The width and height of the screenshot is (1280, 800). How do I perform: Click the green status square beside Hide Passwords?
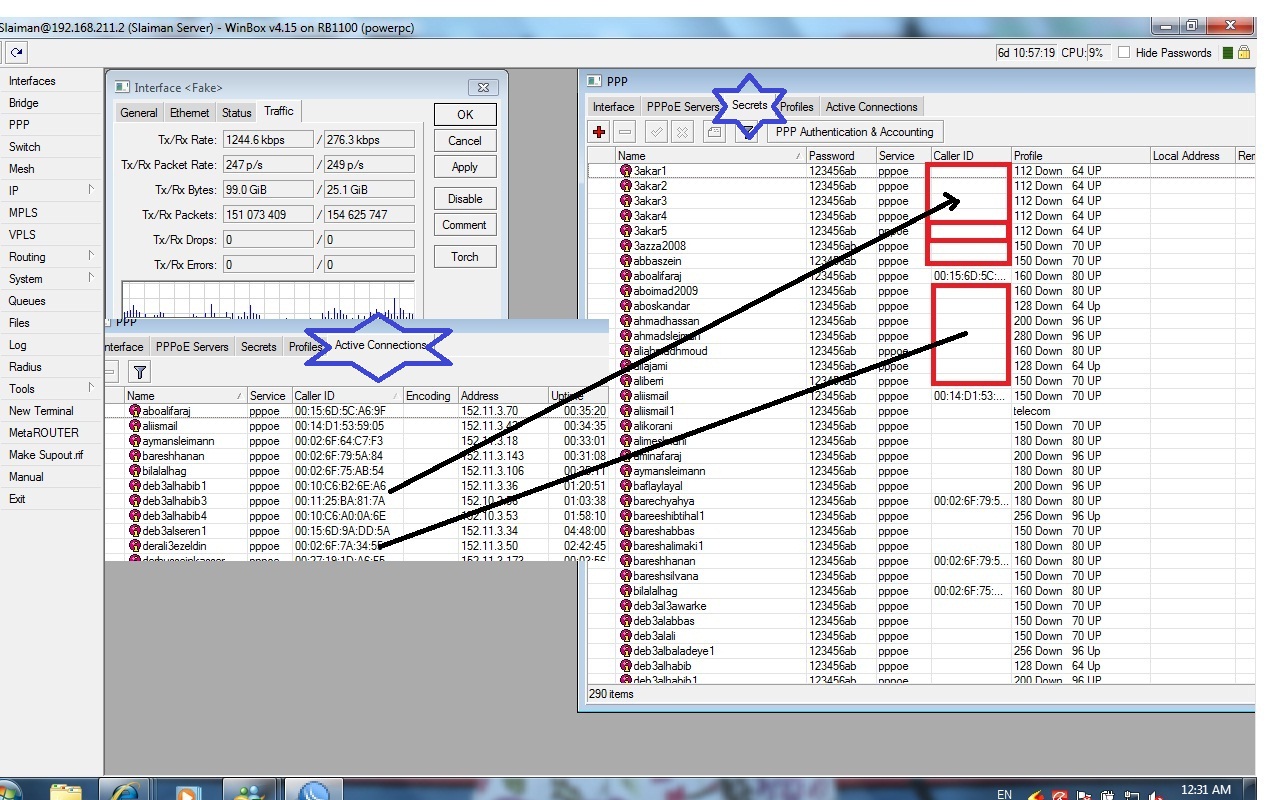point(1228,53)
